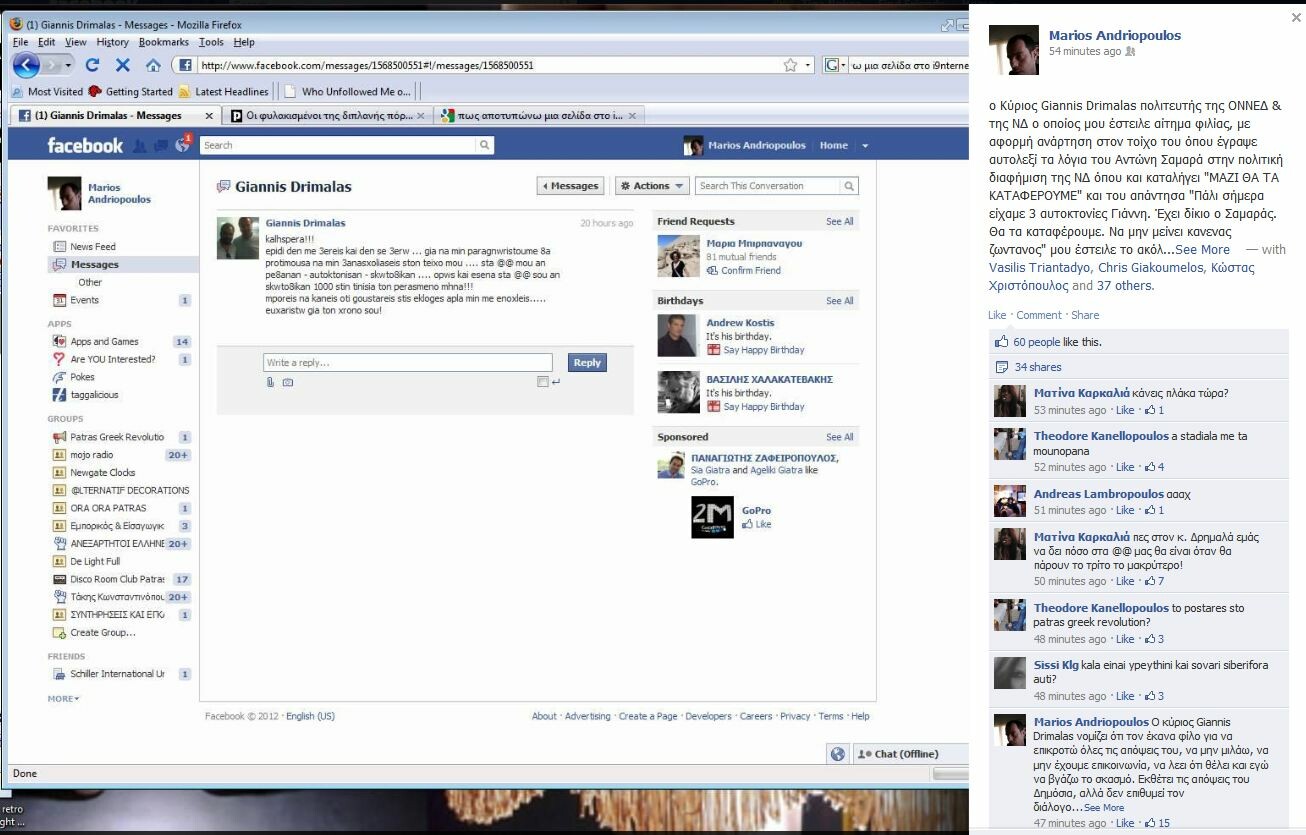1306x835 pixels.
Task: Click the Search This Conversation field
Action: pos(768,186)
